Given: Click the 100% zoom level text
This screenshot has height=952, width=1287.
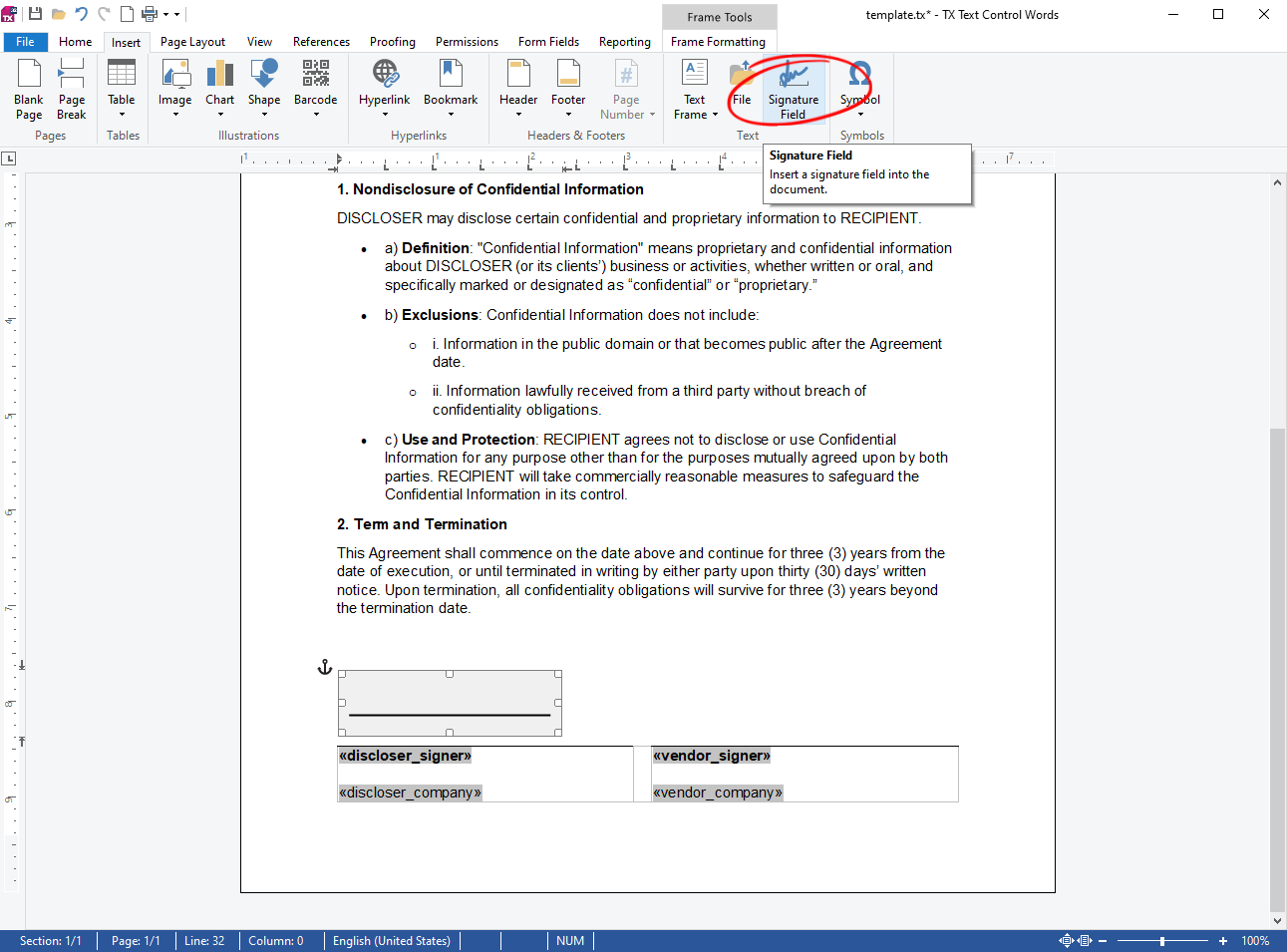Looking at the screenshot, I should [1255, 941].
